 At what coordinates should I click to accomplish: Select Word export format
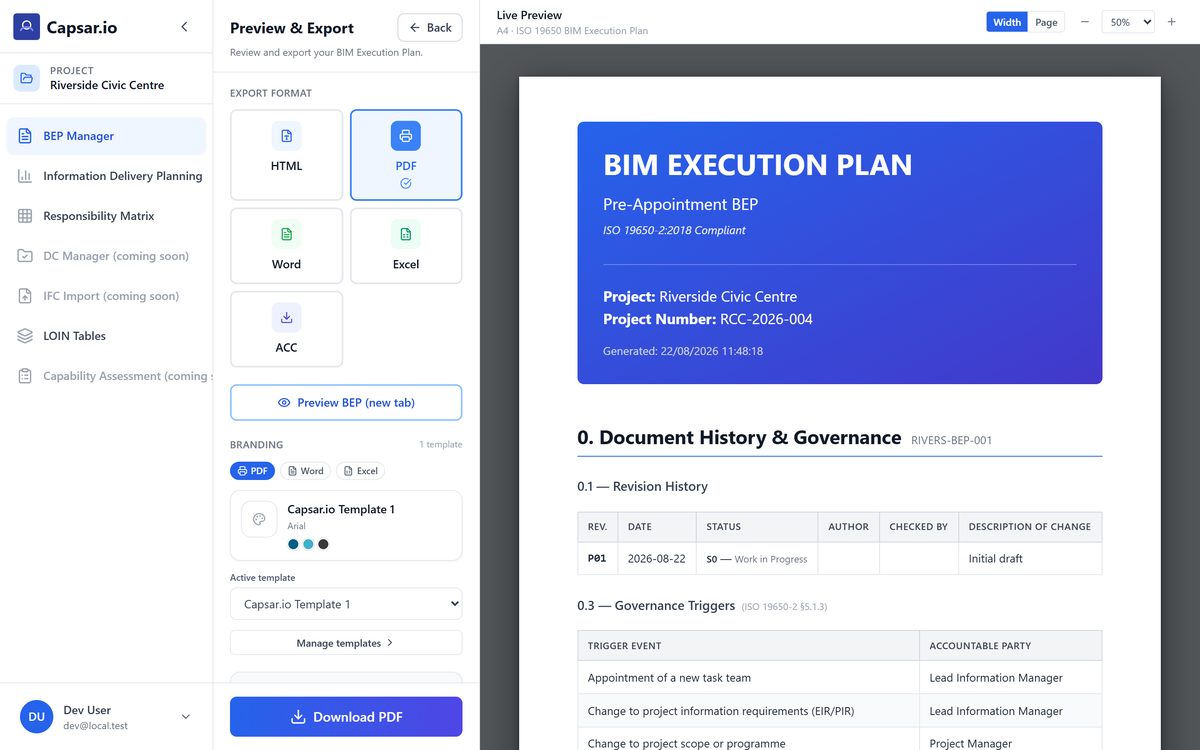[286, 246]
